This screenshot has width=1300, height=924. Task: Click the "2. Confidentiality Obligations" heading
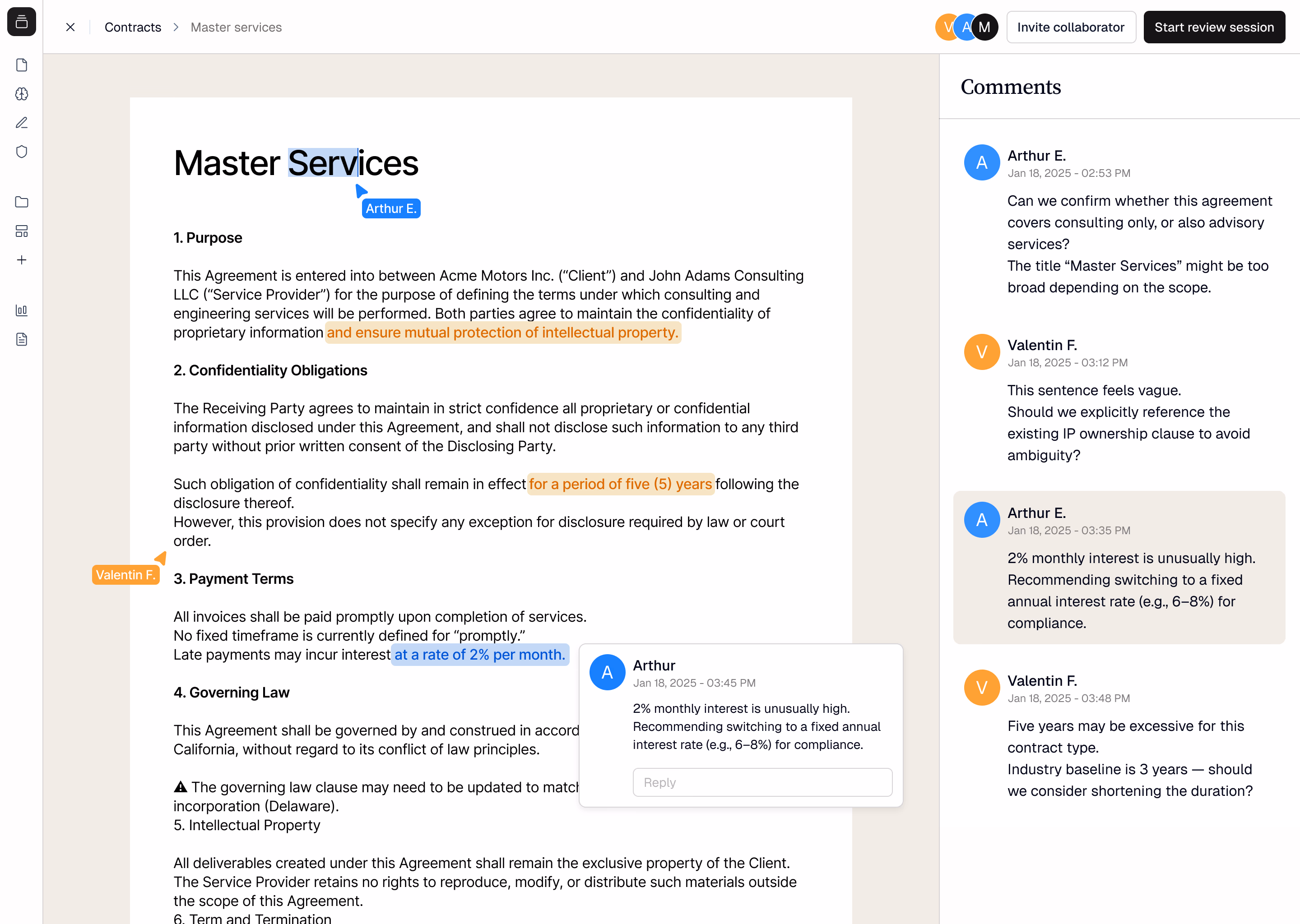(270, 370)
